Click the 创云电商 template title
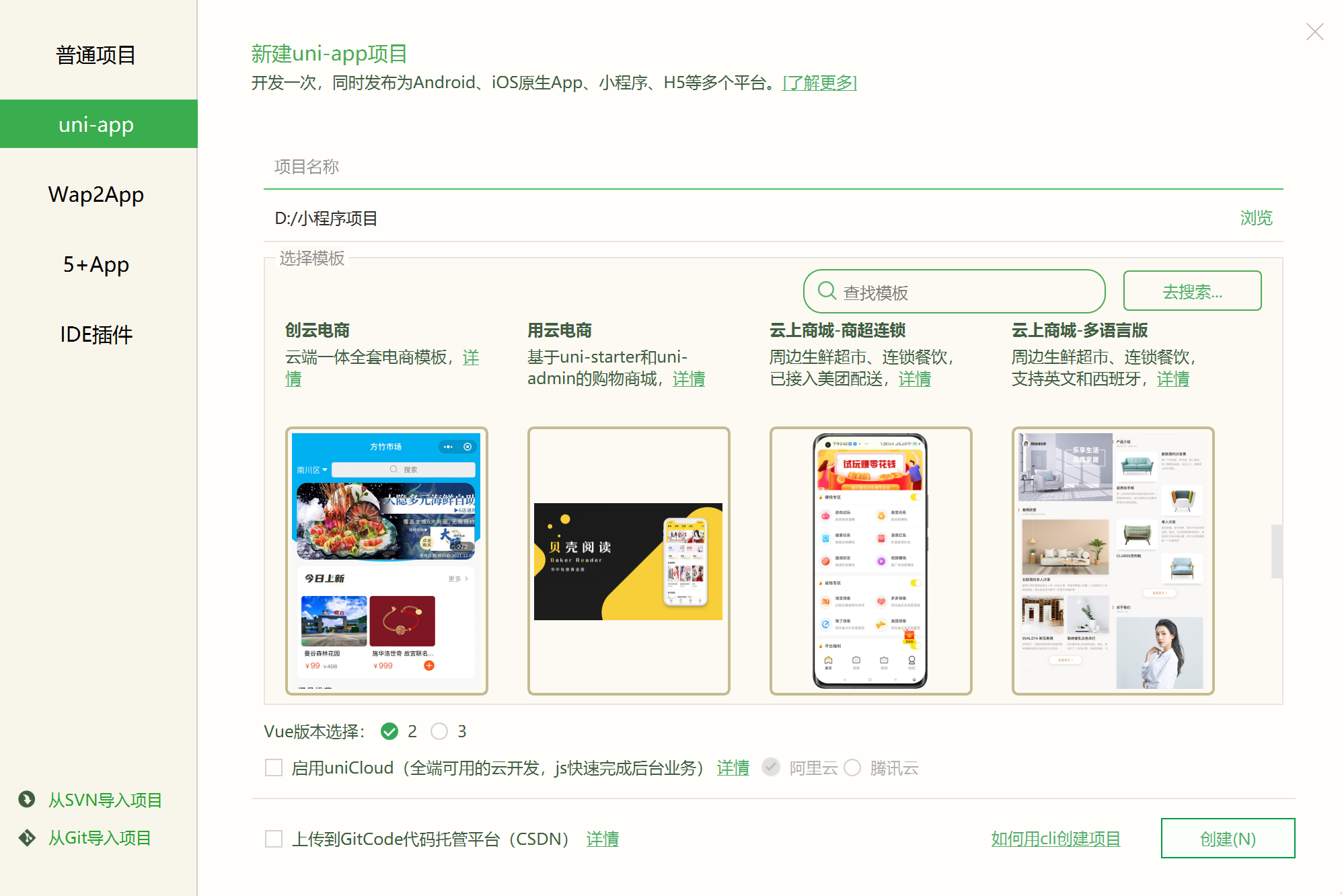Image resolution: width=1342 pixels, height=896 pixels. [318, 330]
